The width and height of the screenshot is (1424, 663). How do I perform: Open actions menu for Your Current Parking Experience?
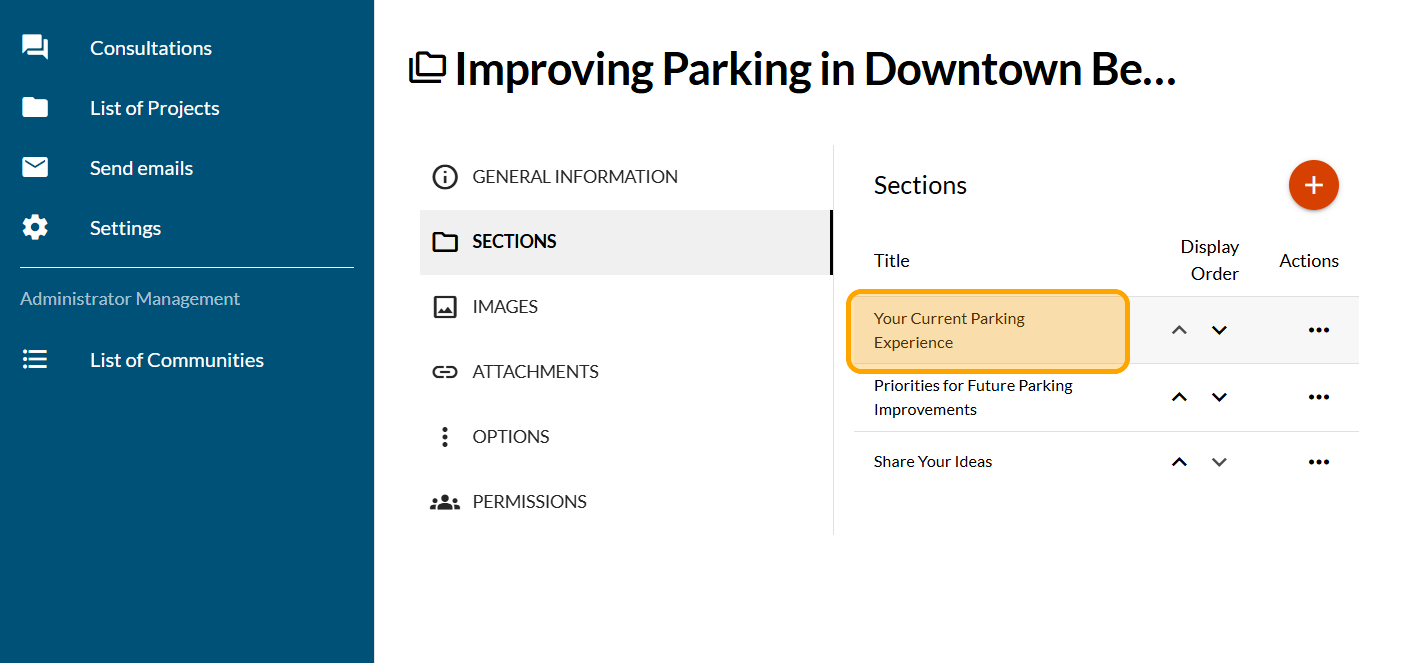1318,330
